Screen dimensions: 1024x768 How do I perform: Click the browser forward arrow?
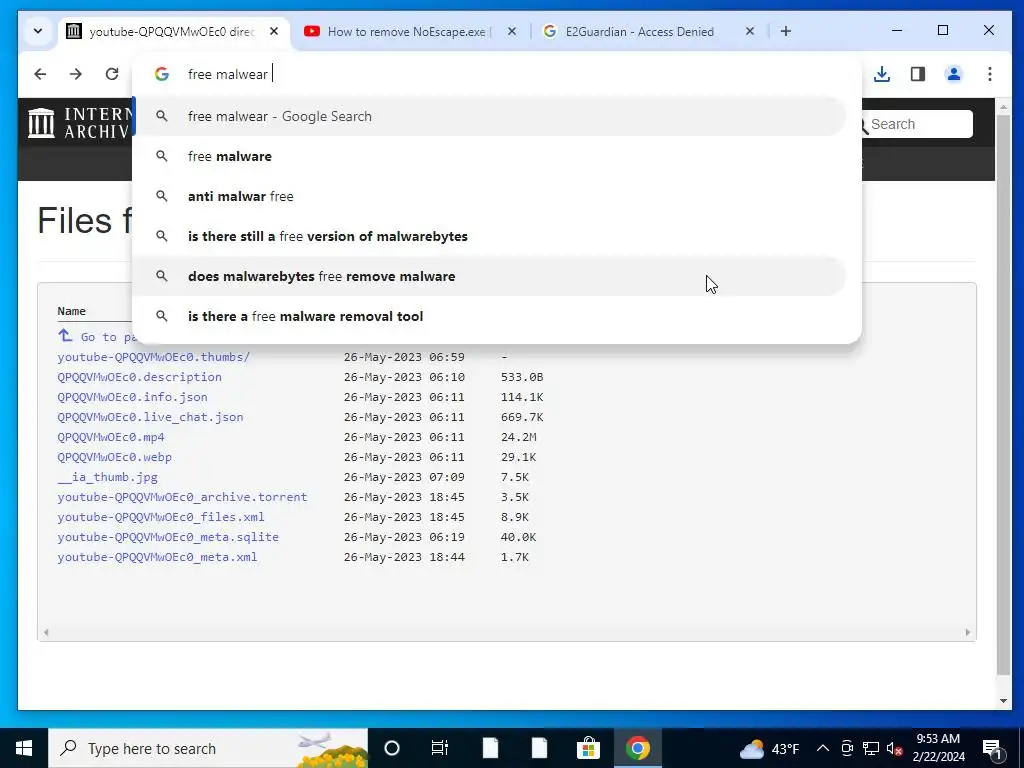[76, 74]
